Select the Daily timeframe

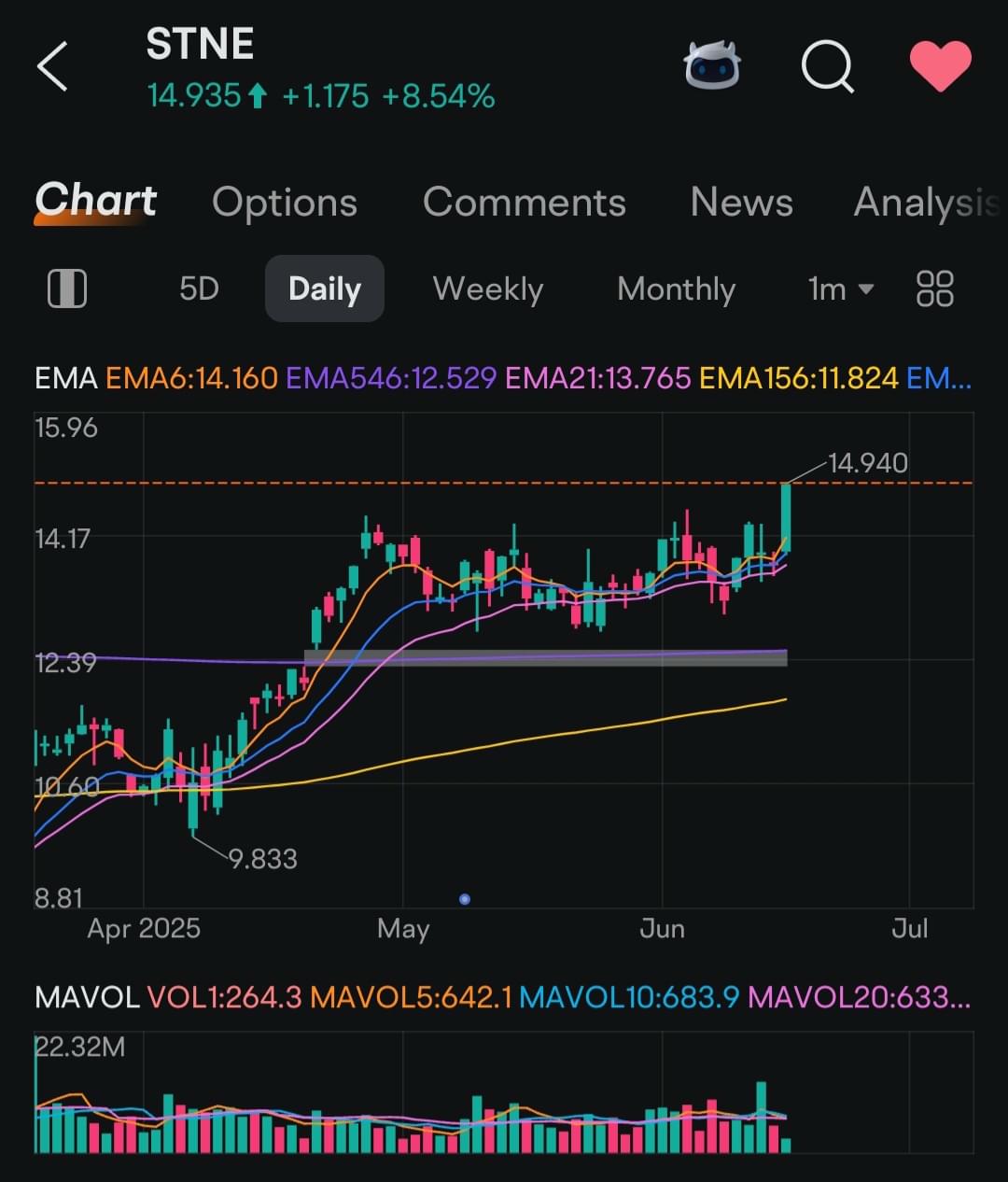pos(324,288)
